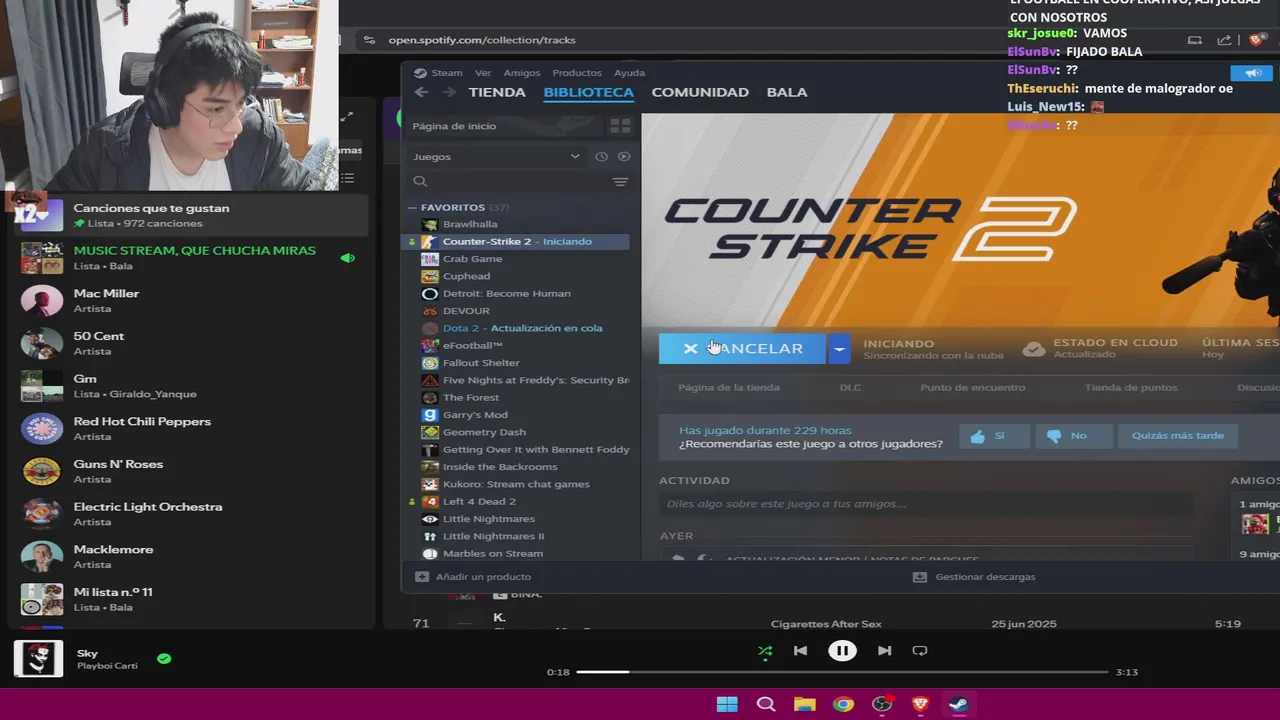Click the Geometry Dash game icon
The height and width of the screenshot is (720, 1280).
(429, 432)
